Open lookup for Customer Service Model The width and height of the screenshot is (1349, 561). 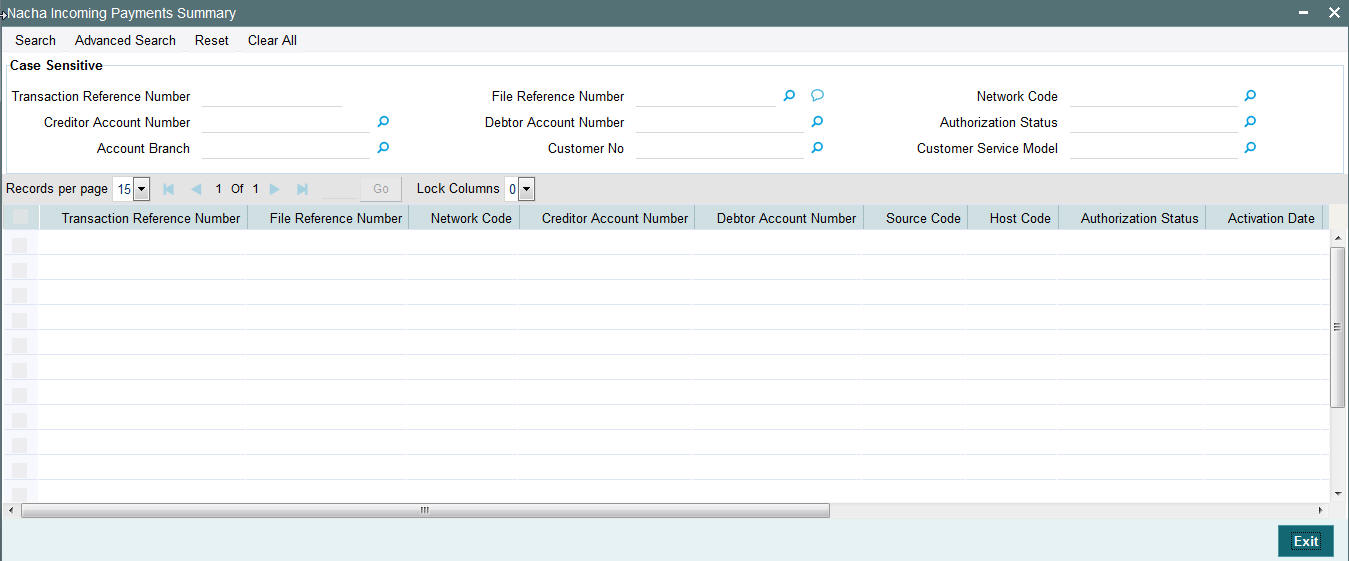[1250, 148]
